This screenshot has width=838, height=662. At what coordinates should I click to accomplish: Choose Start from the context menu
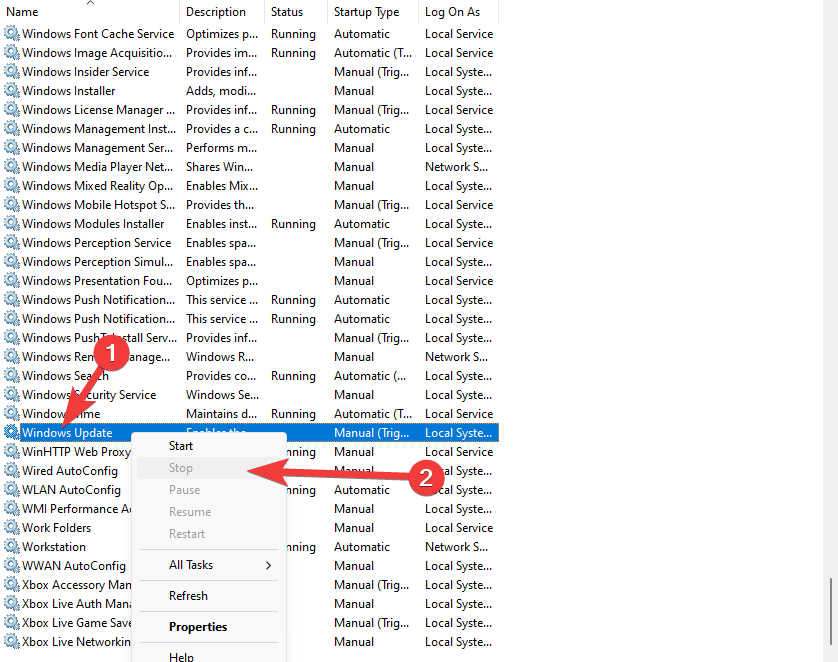tap(181, 446)
